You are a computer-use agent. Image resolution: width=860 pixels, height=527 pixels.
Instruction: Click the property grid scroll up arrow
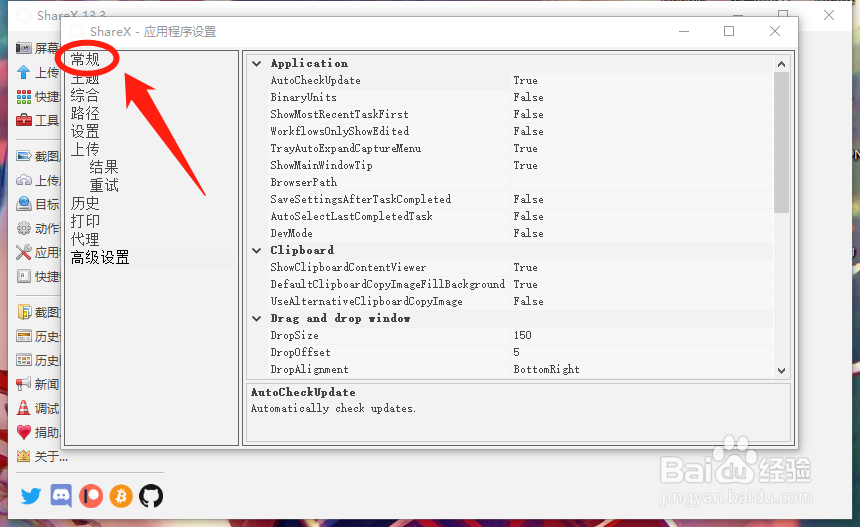coord(782,64)
